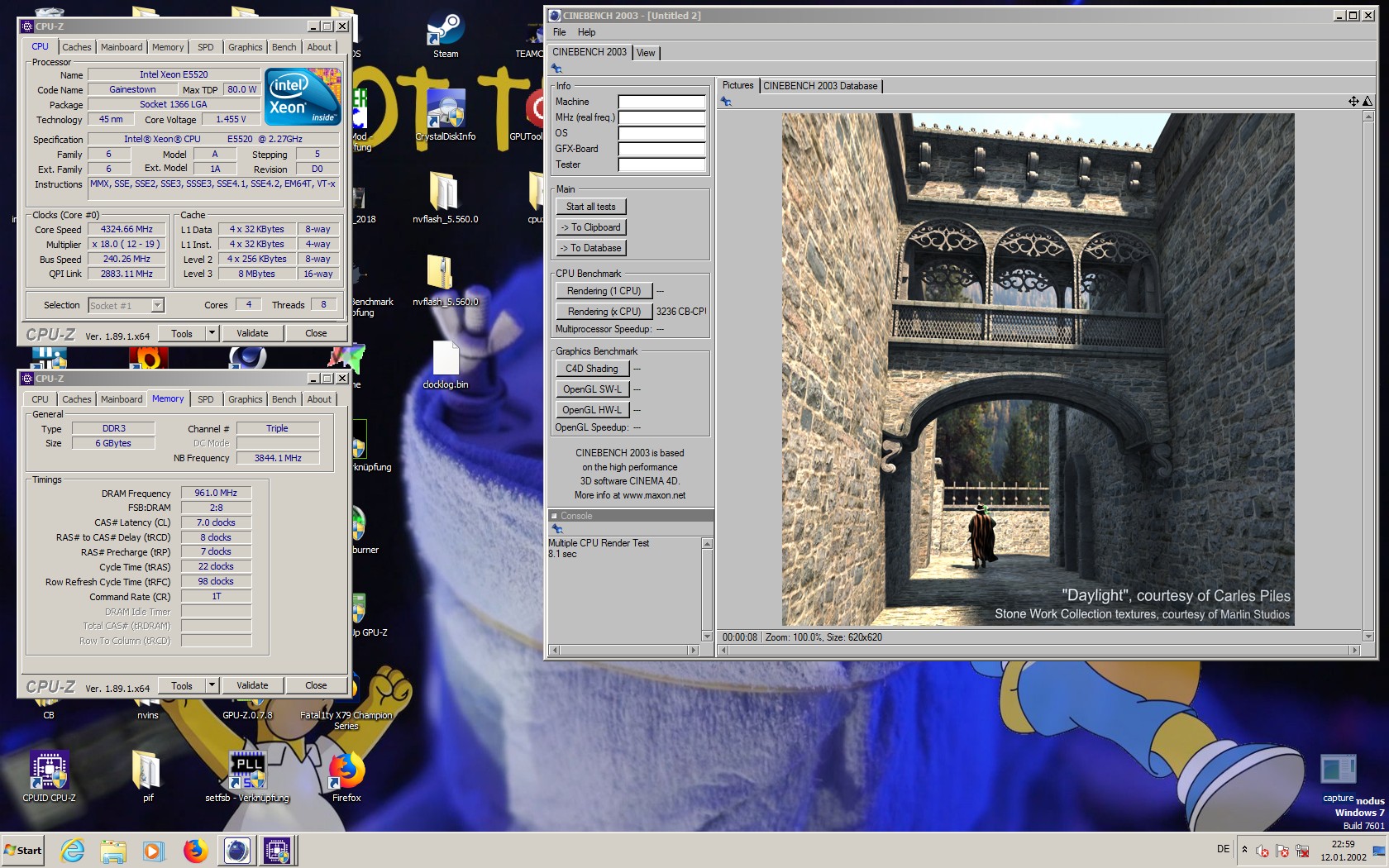The height and width of the screenshot is (868, 1389).
Task: Open Windows Explorer from the taskbar
Action: pyautogui.click(x=113, y=851)
